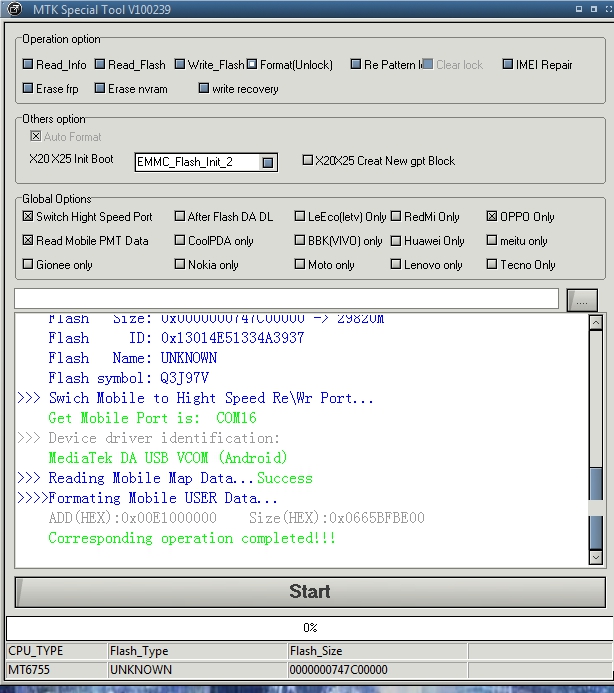The height and width of the screenshot is (693, 614).
Task: Click 'Device driver identification:' log line
Action: coord(149,438)
